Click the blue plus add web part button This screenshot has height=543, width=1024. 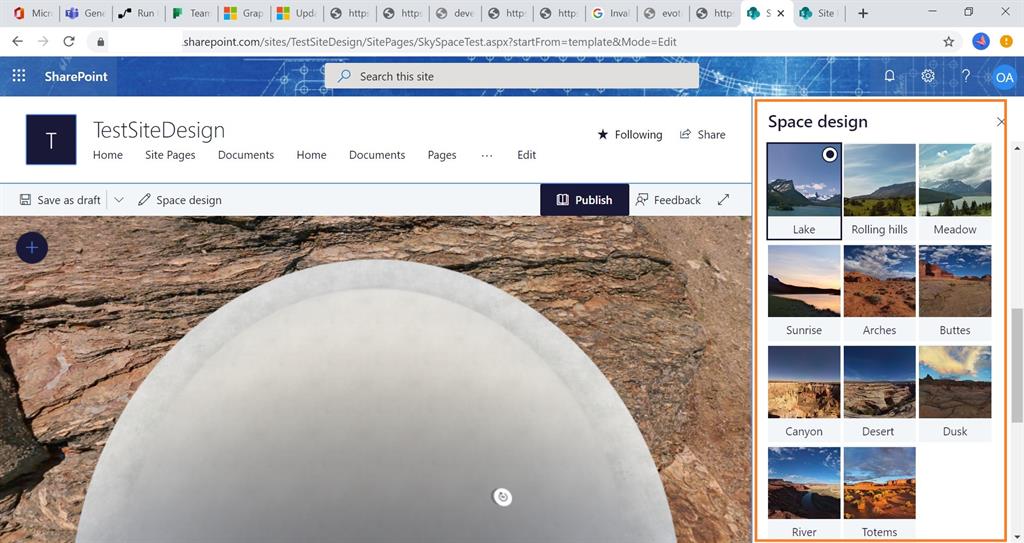pos(32,248)
